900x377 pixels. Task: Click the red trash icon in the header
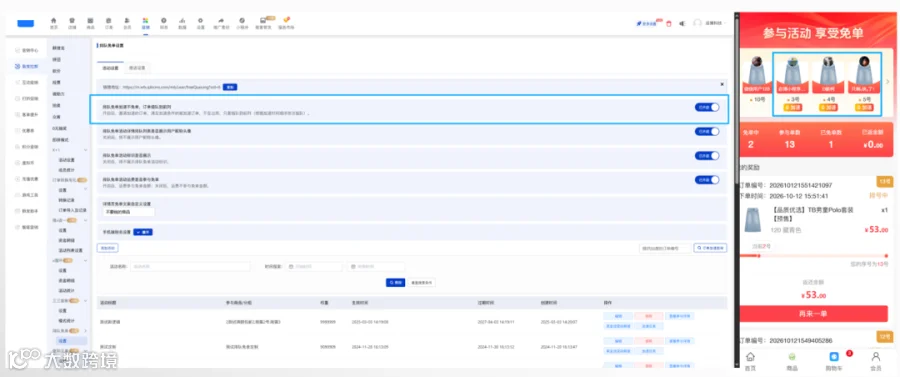669,24
